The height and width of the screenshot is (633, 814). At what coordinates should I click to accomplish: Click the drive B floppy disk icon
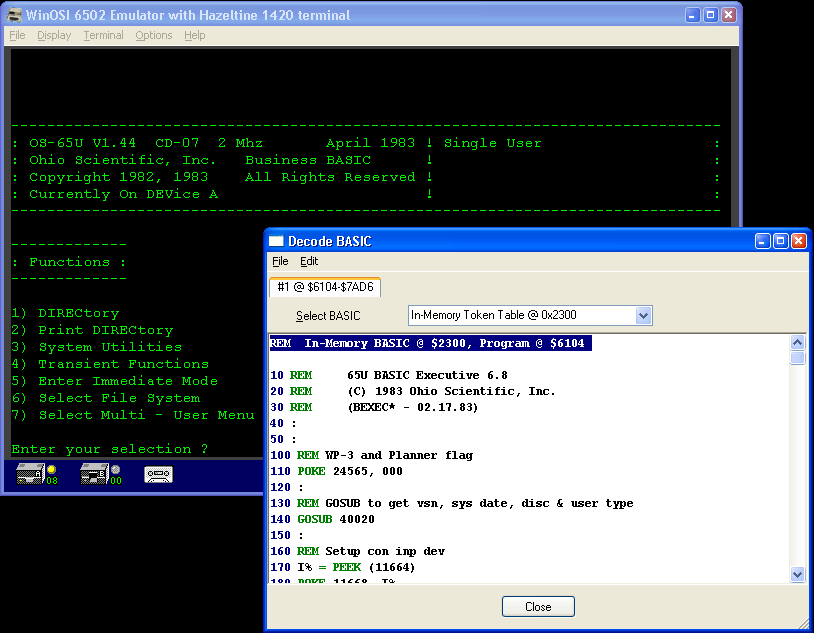(x=94, y=474)
